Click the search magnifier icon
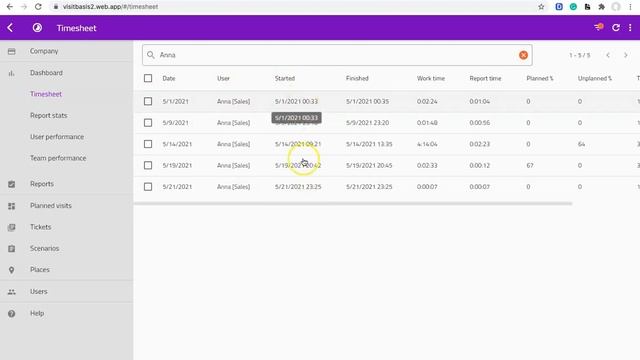 pos(151,55)
